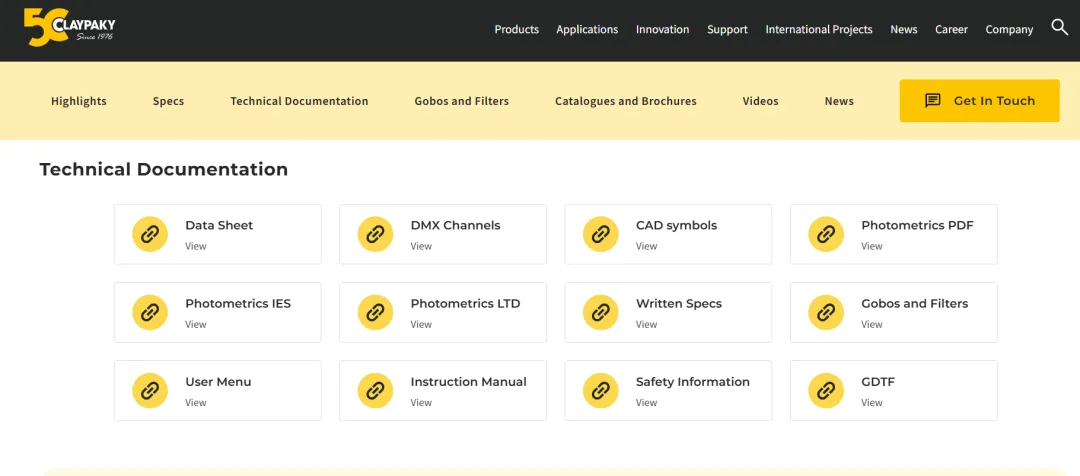Open the Career page
The width and height of the screenshot is (1080, 476).
(x=951, y=30)
